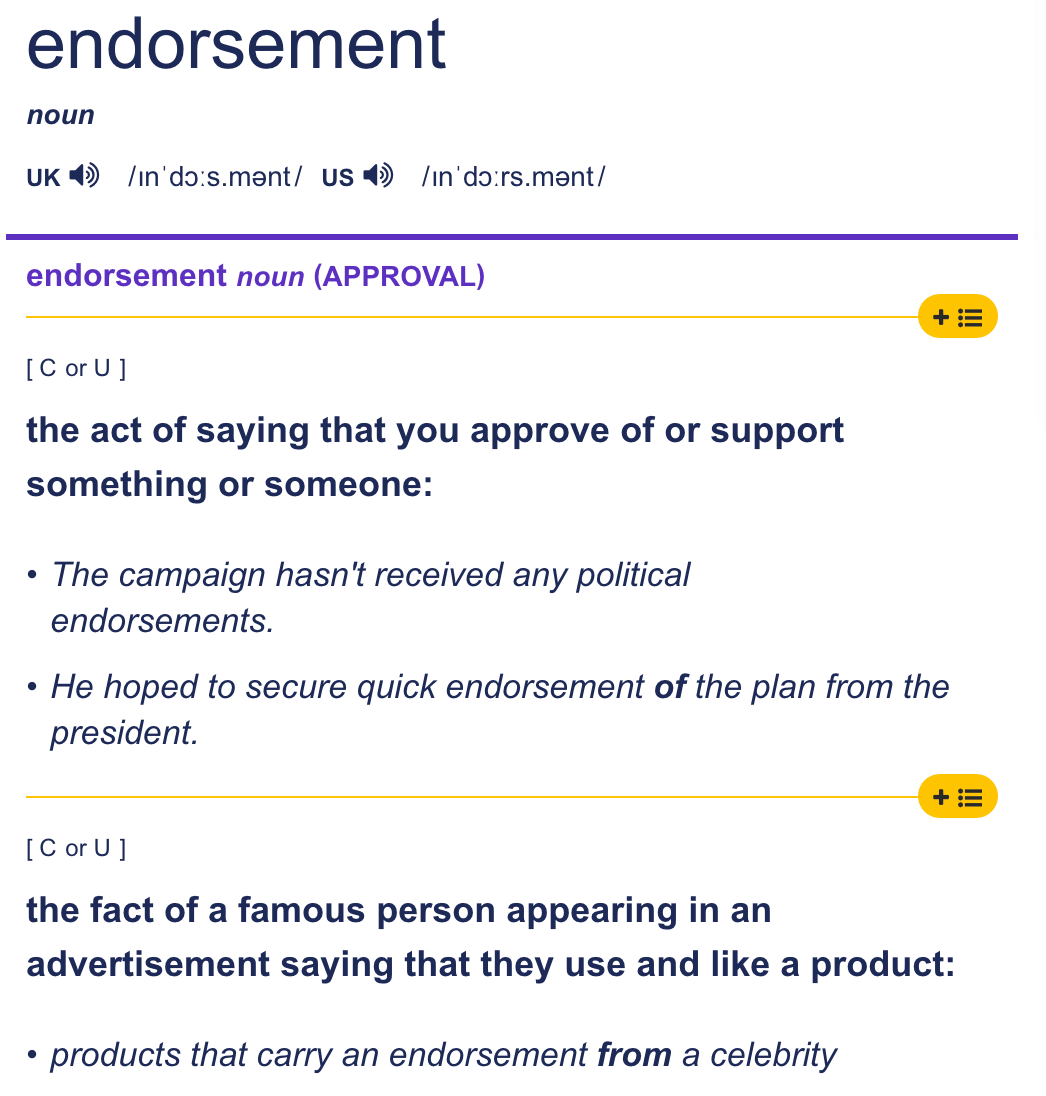Play the US pronunciation audio

[x=379, y=175]
